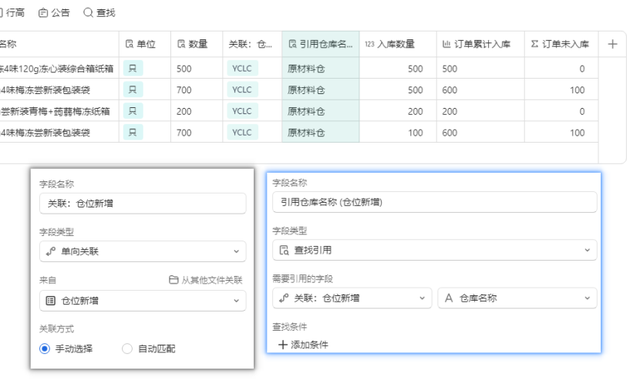This screenshot has width=640, height=384.
Task: Open the 关联：仓位新增 reference field dropdown
Action: coord(352,298)
